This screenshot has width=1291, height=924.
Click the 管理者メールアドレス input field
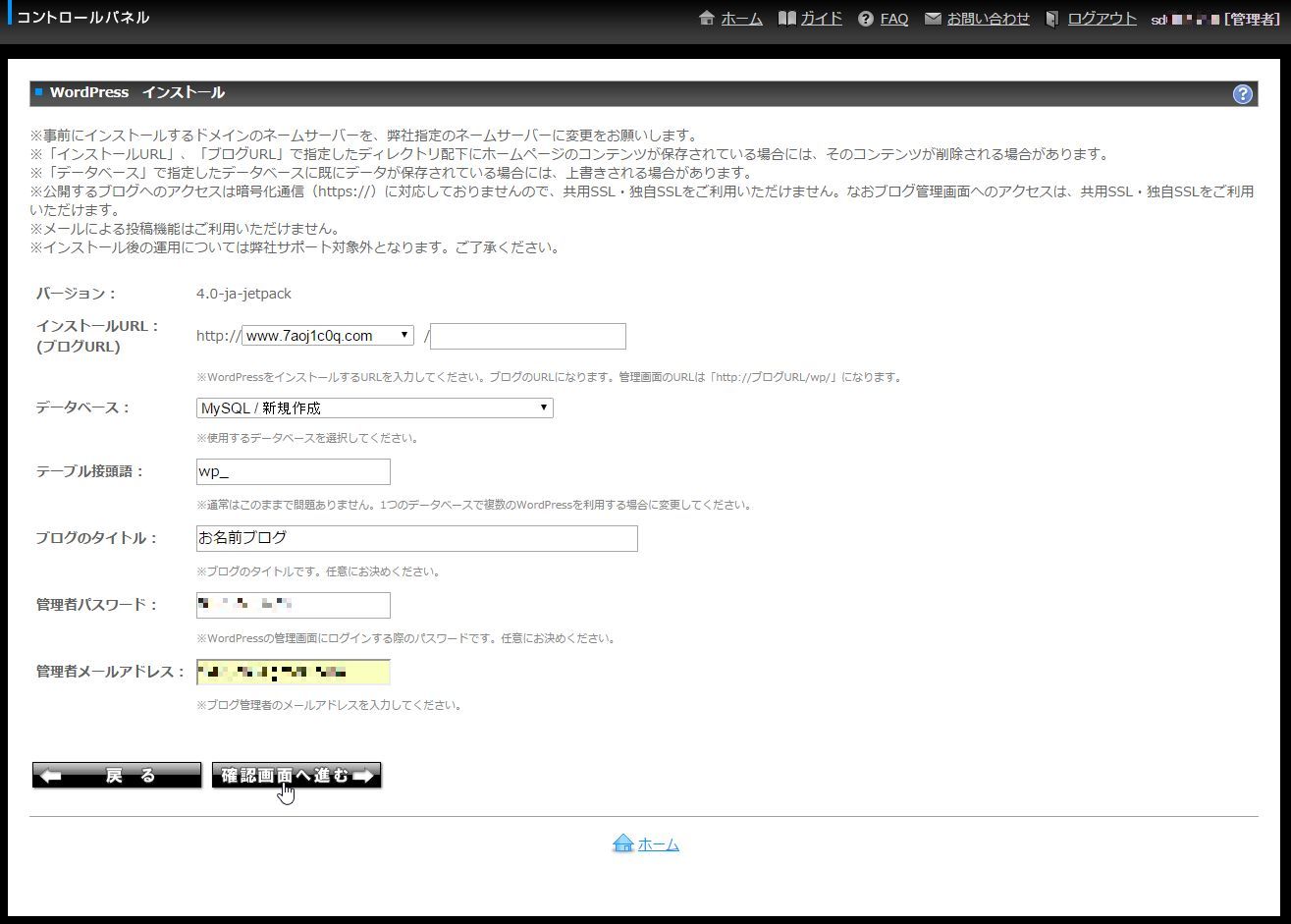click(294, 672)
